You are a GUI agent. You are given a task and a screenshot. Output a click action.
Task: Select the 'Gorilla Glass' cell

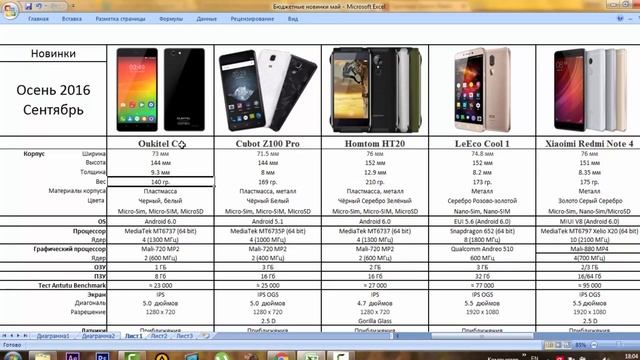375,321
